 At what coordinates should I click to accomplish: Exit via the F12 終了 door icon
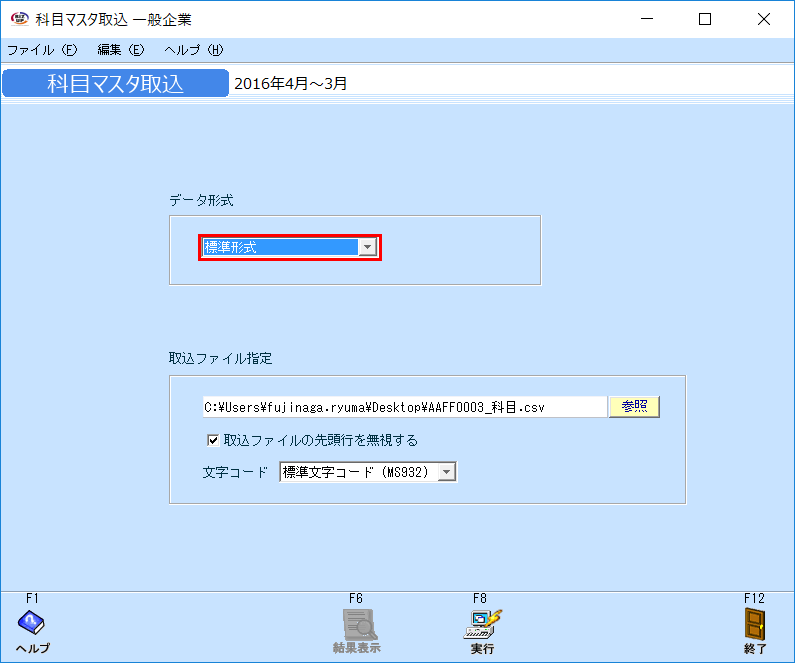(755, 624)
